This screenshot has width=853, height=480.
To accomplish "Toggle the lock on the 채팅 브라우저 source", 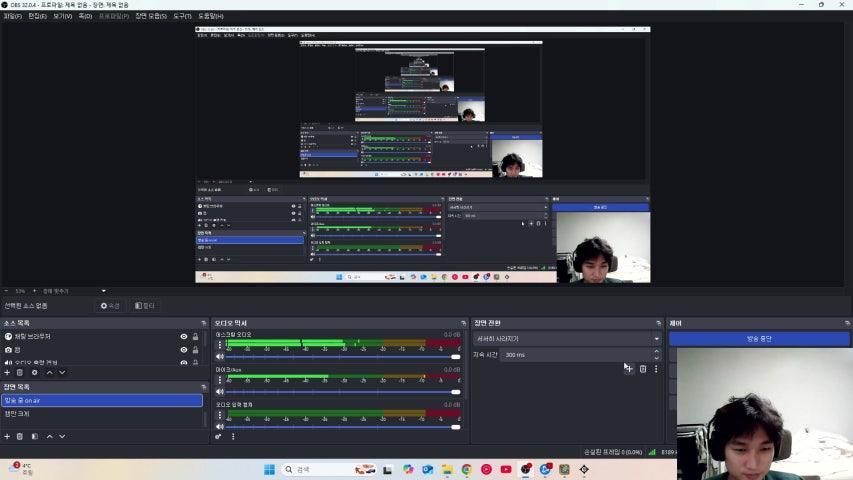I will (195, 336).
